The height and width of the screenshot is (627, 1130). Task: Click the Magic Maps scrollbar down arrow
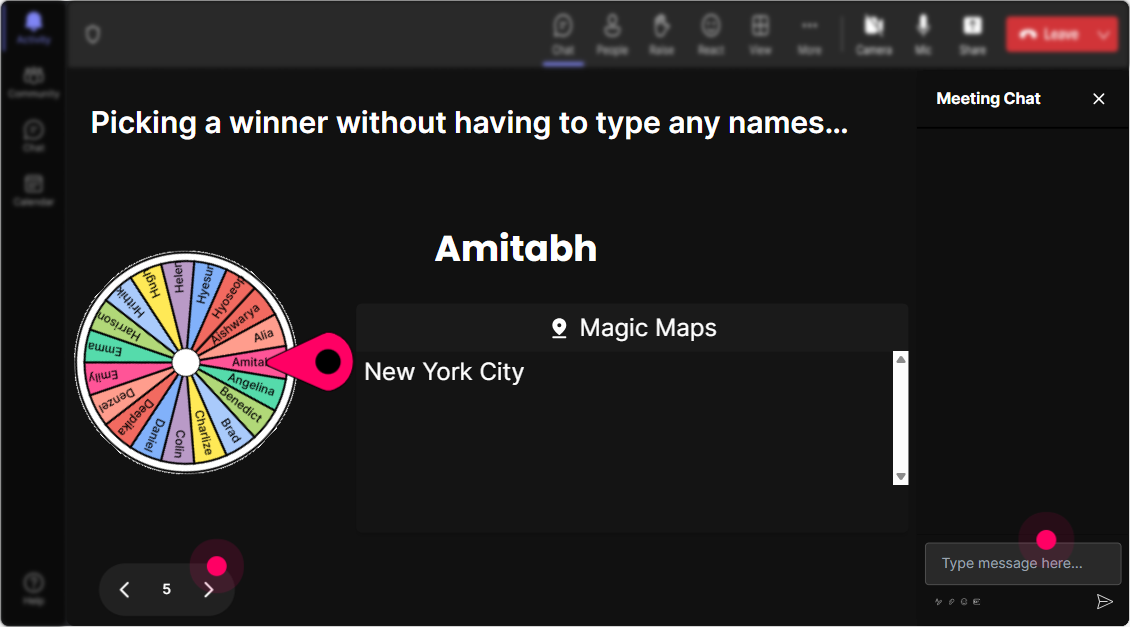pos(900,476)
